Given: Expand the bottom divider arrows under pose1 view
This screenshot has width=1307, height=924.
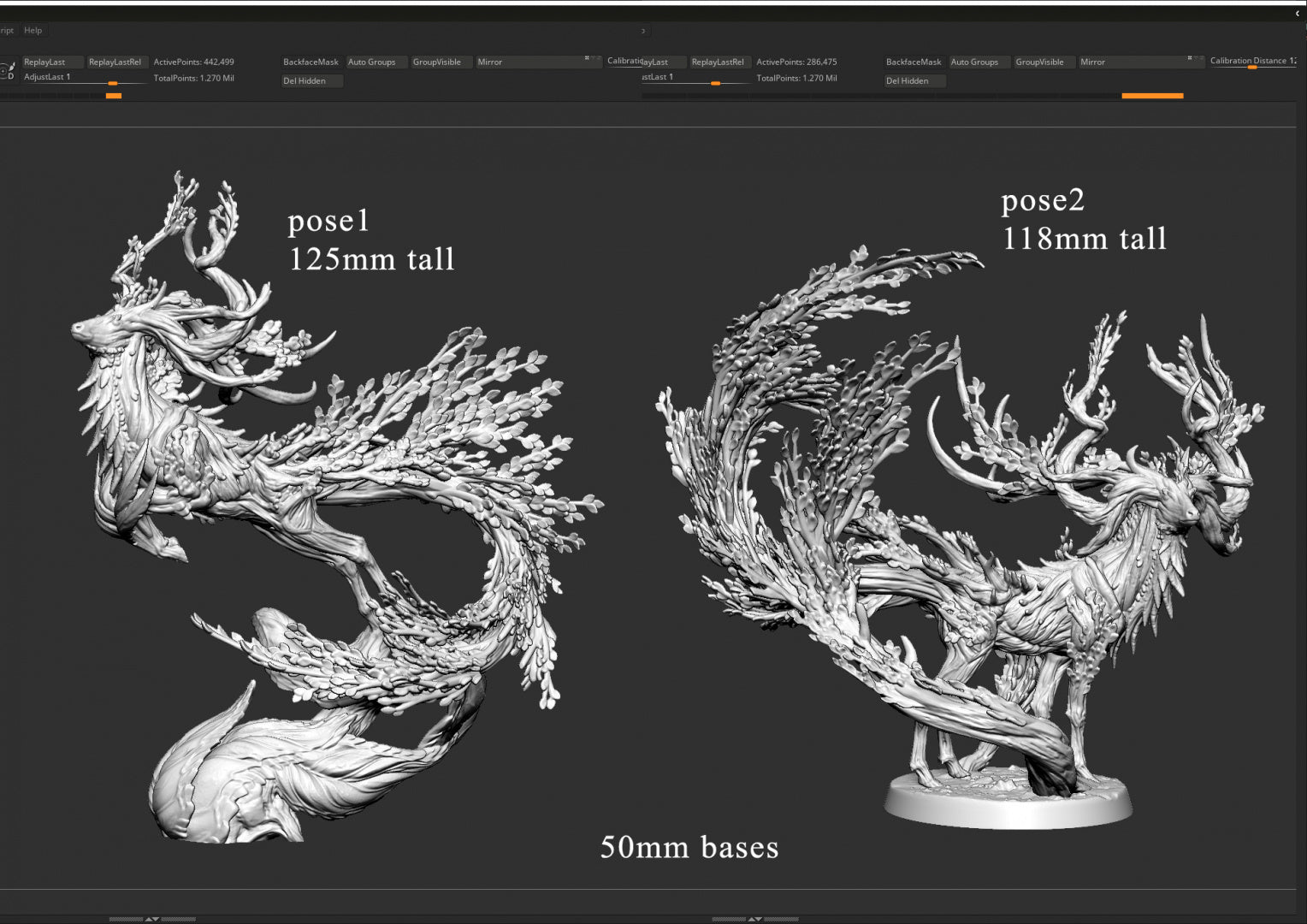Looking at the screenshot, I should [152, 919].
